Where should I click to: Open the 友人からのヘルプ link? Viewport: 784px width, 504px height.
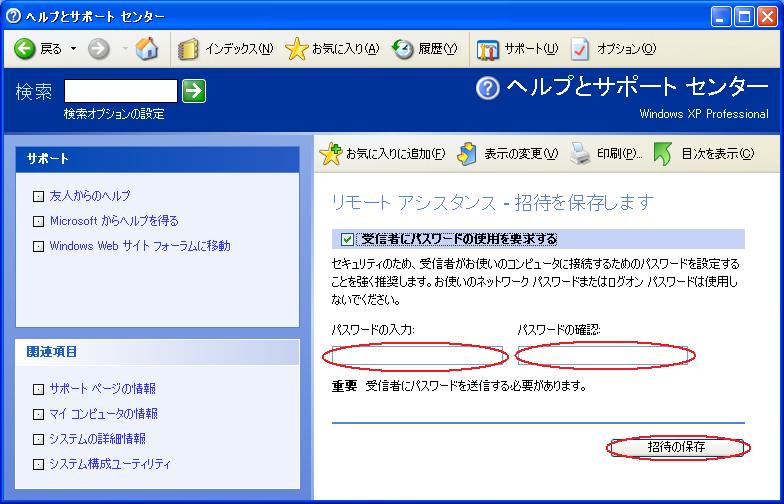(x=90, y=196)
